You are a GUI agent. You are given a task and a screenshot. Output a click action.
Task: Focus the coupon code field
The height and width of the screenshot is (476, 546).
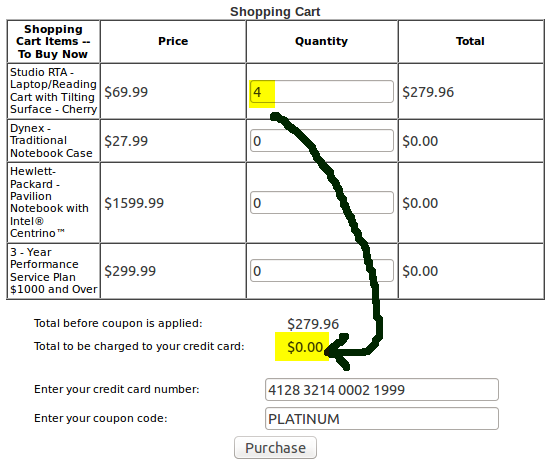[382, 419]
